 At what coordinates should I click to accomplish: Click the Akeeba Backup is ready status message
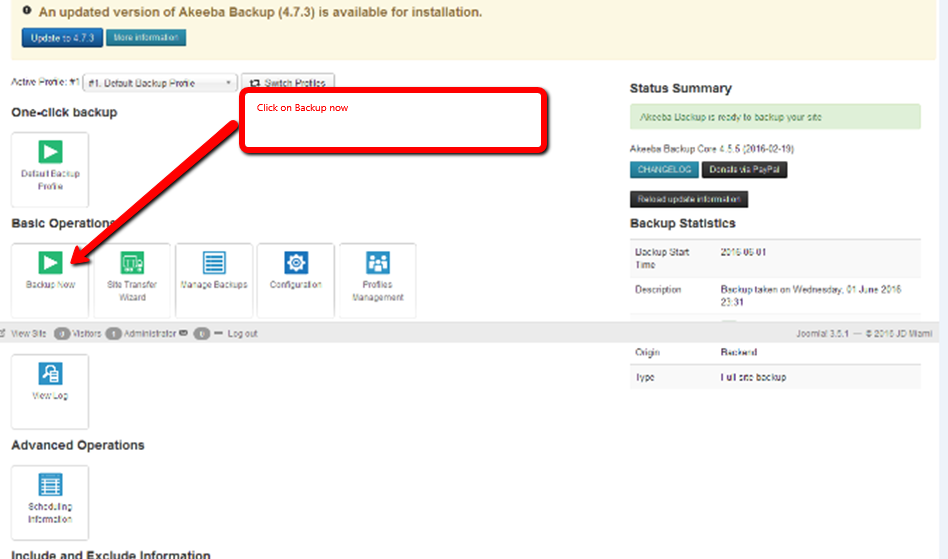pos(775,117)
